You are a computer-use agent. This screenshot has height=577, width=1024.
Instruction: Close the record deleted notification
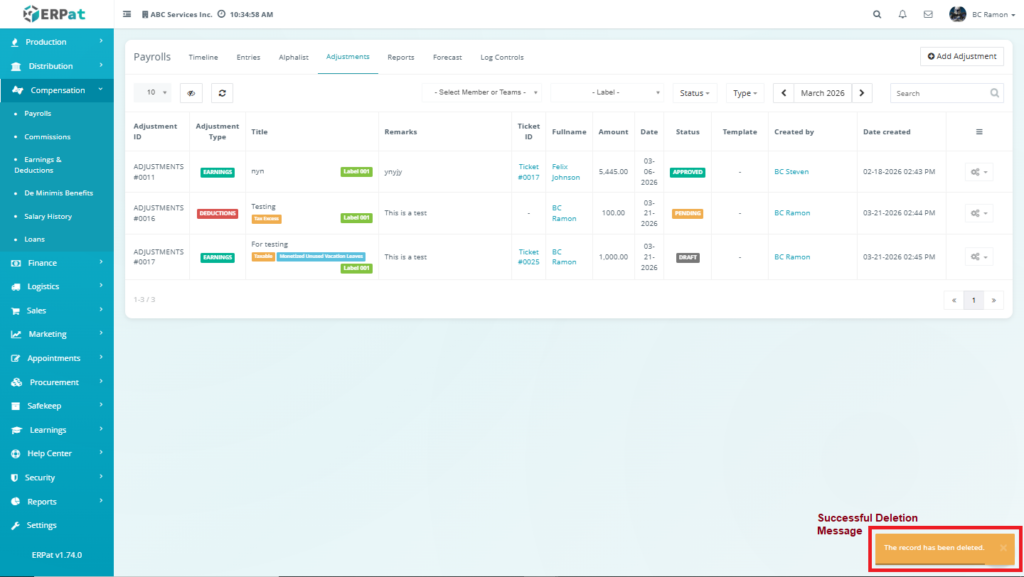coord(1003,548)
